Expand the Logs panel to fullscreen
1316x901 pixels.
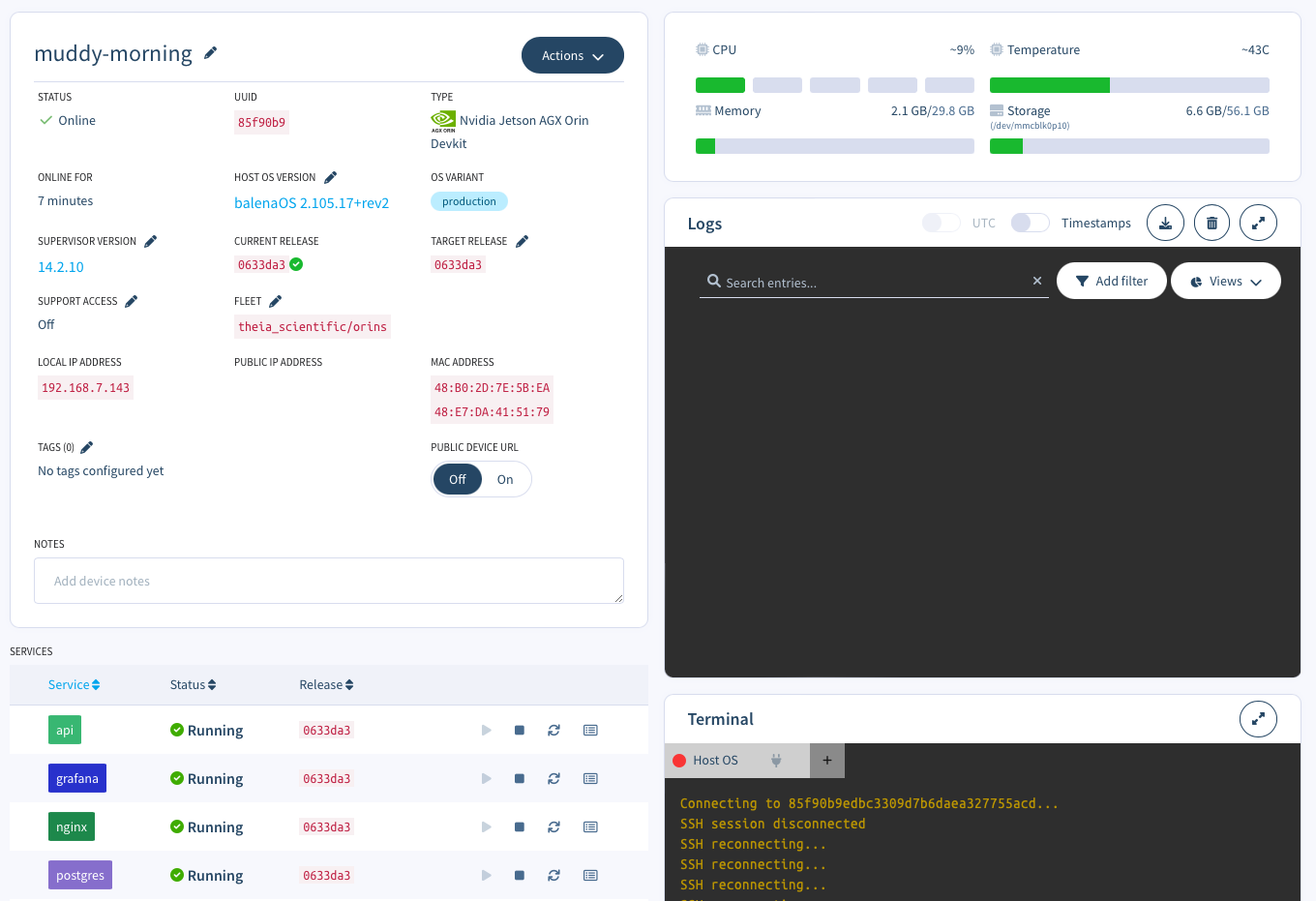1258,223
